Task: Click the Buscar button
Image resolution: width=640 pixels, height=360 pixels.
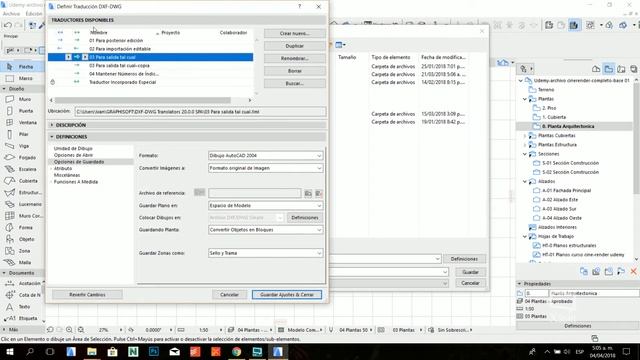Action: pyautogui.click(x=295, y=83)
